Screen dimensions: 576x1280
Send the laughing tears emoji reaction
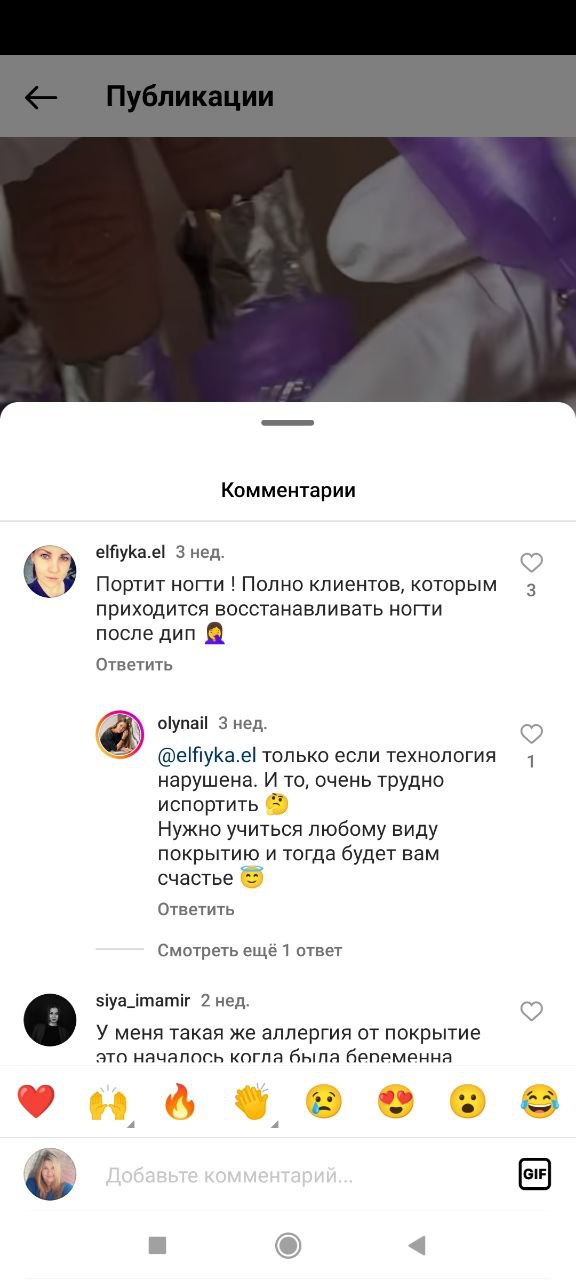(x=540, y=1102)
